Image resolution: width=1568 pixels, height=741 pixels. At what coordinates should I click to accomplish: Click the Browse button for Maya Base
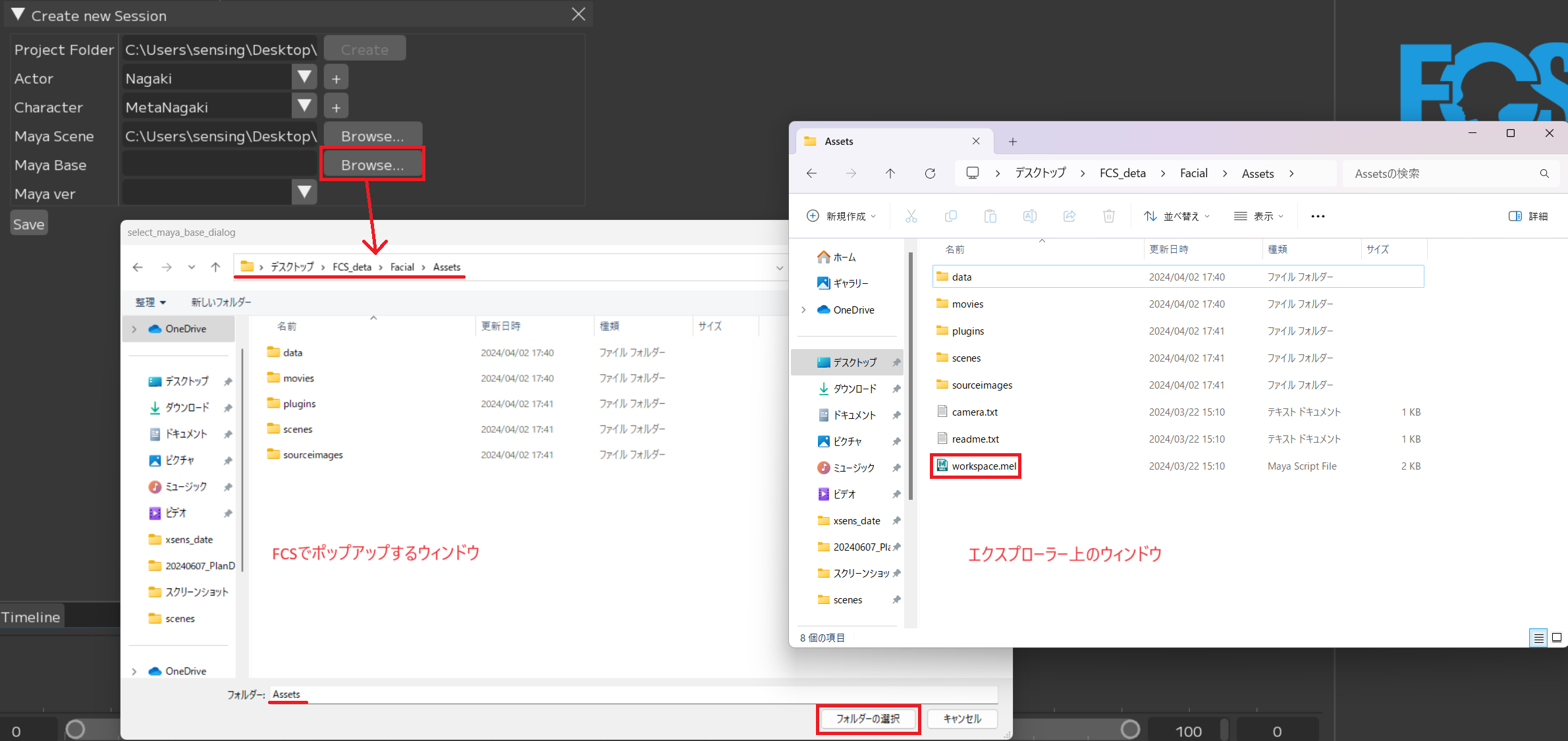[x=372, y=165]
